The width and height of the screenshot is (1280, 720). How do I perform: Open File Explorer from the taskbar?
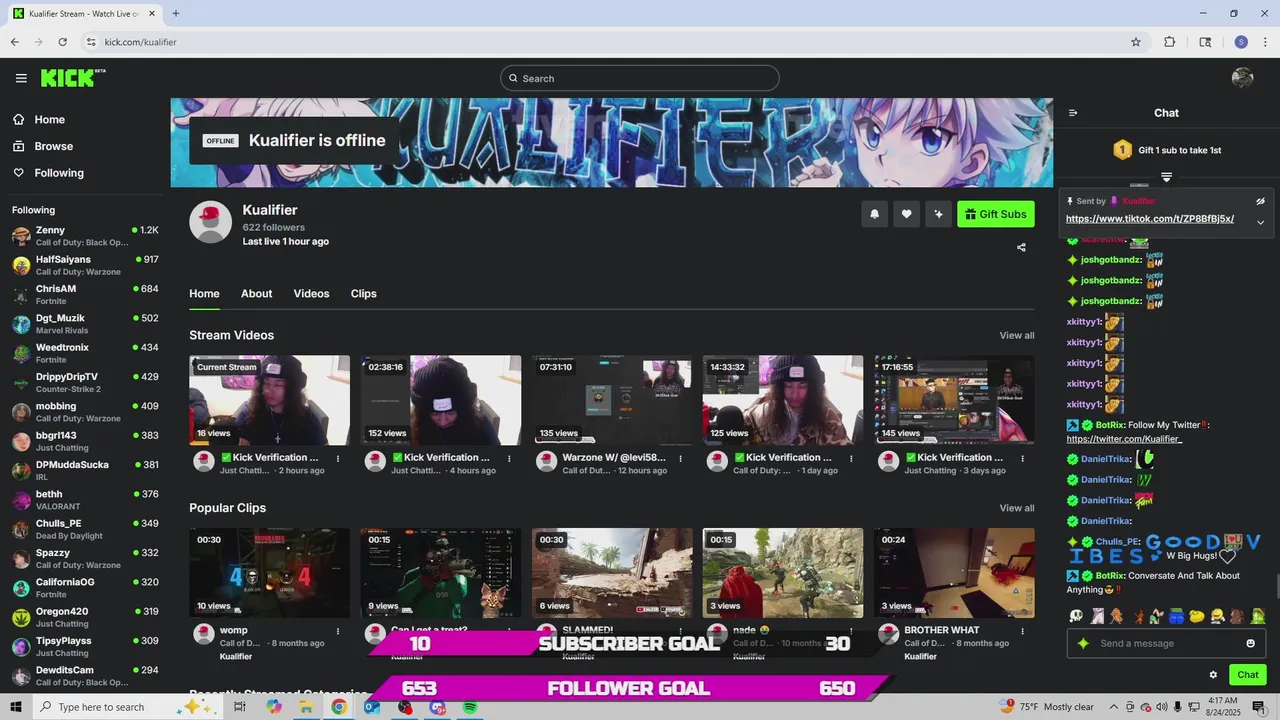pyautogui.click(x=306, y=707)
